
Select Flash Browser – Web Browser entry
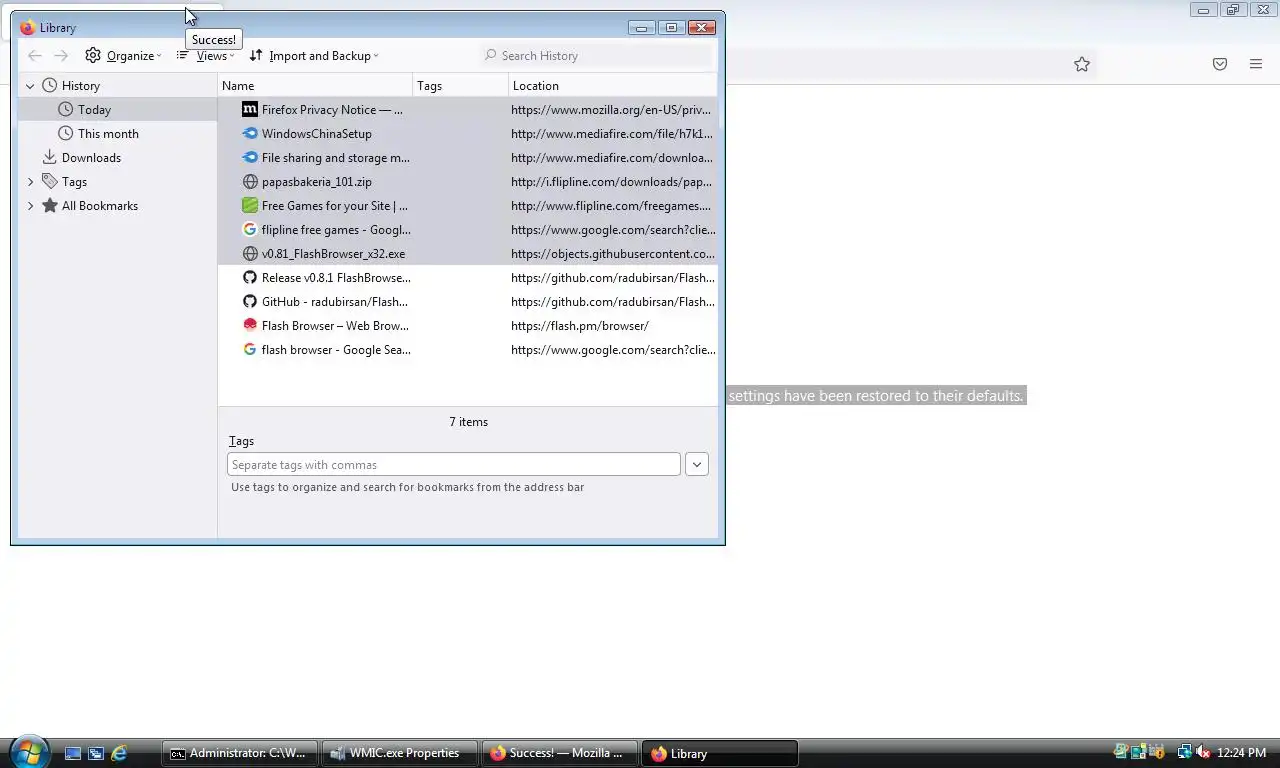click(x=467, y=326)
